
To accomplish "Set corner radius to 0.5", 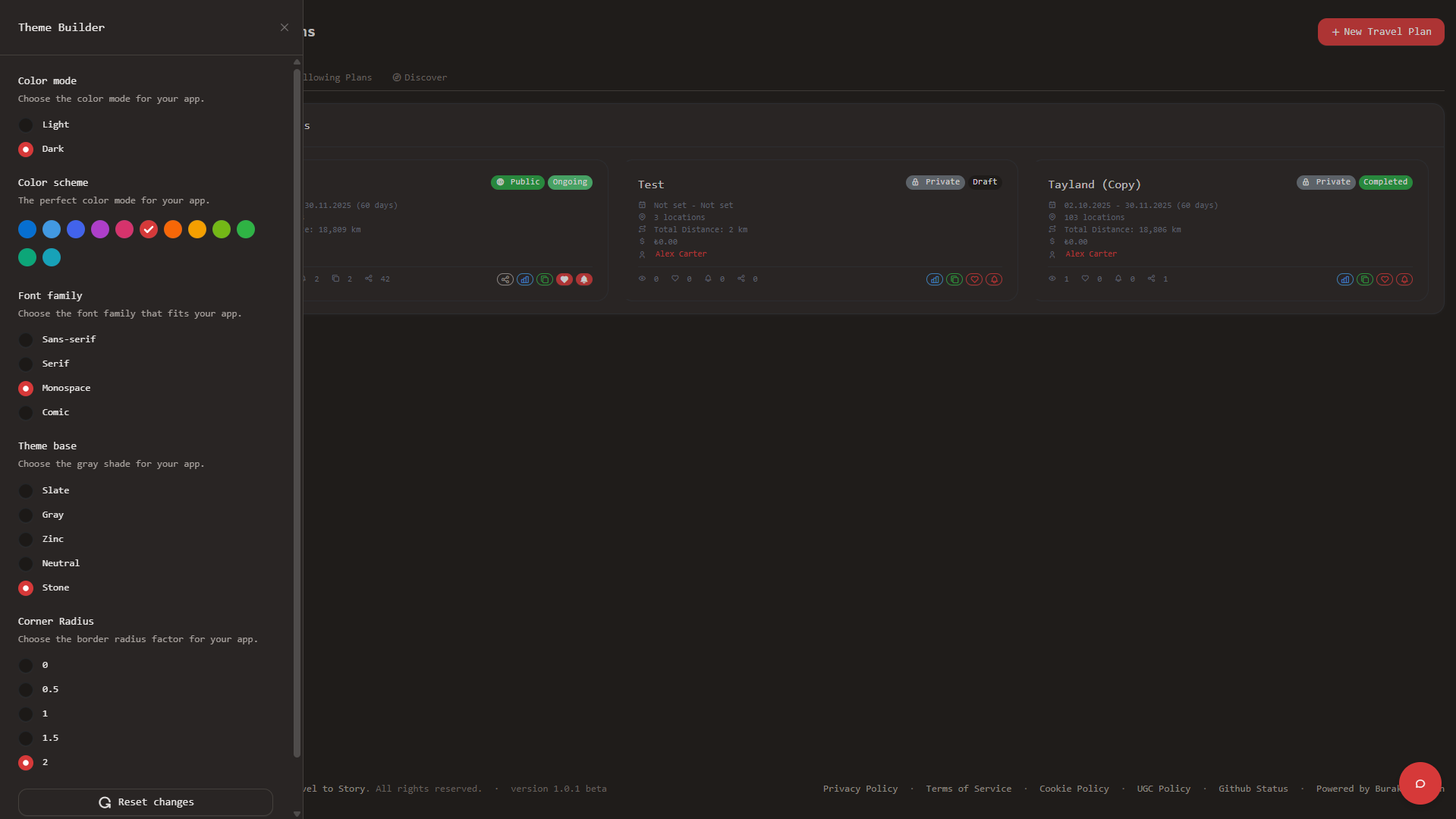I will tap(26, 690).
